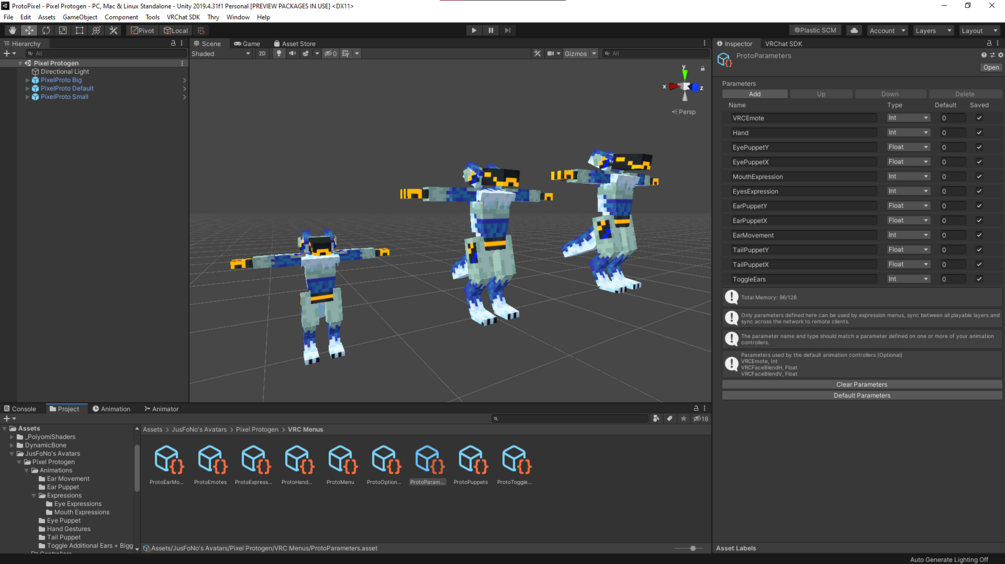Select the Hand tool in toolbar
The image size is (1005, 564).
(12, 30)
